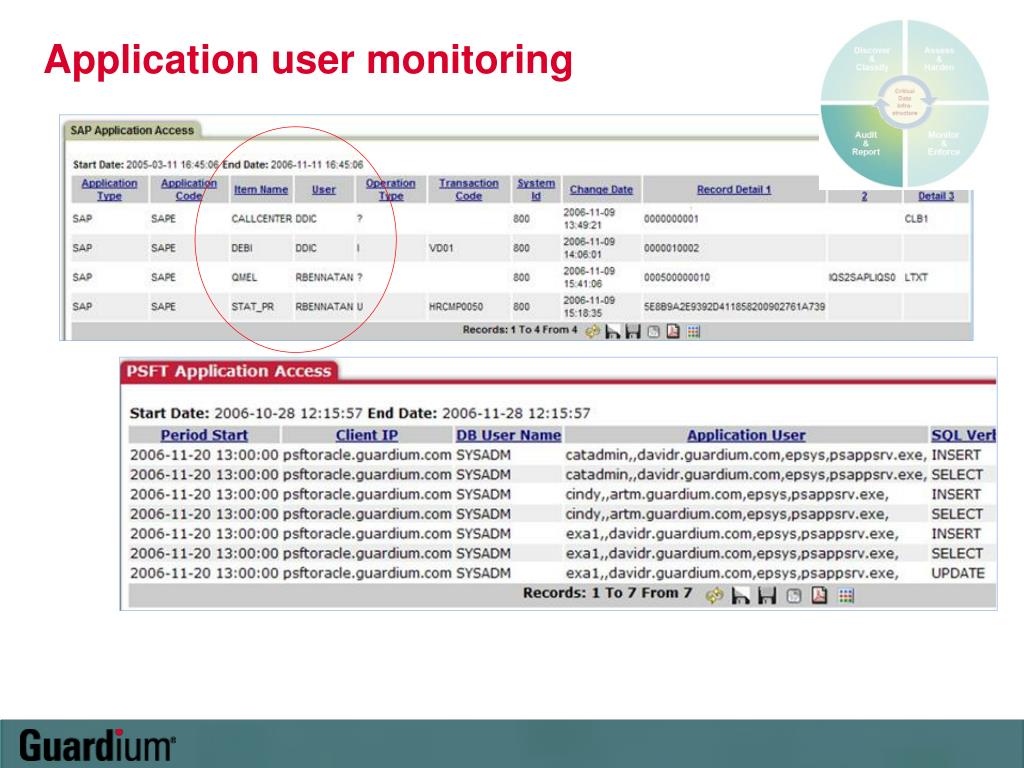1024x768 pixels.
Task: Click the CALLCENTER item name cell
Action: 261,219
